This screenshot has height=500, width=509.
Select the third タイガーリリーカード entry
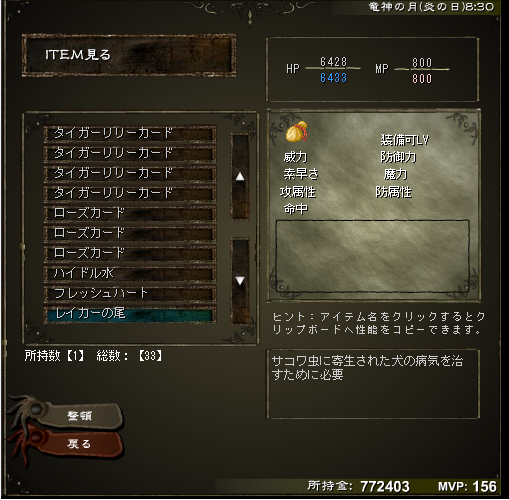click(130, 173)
